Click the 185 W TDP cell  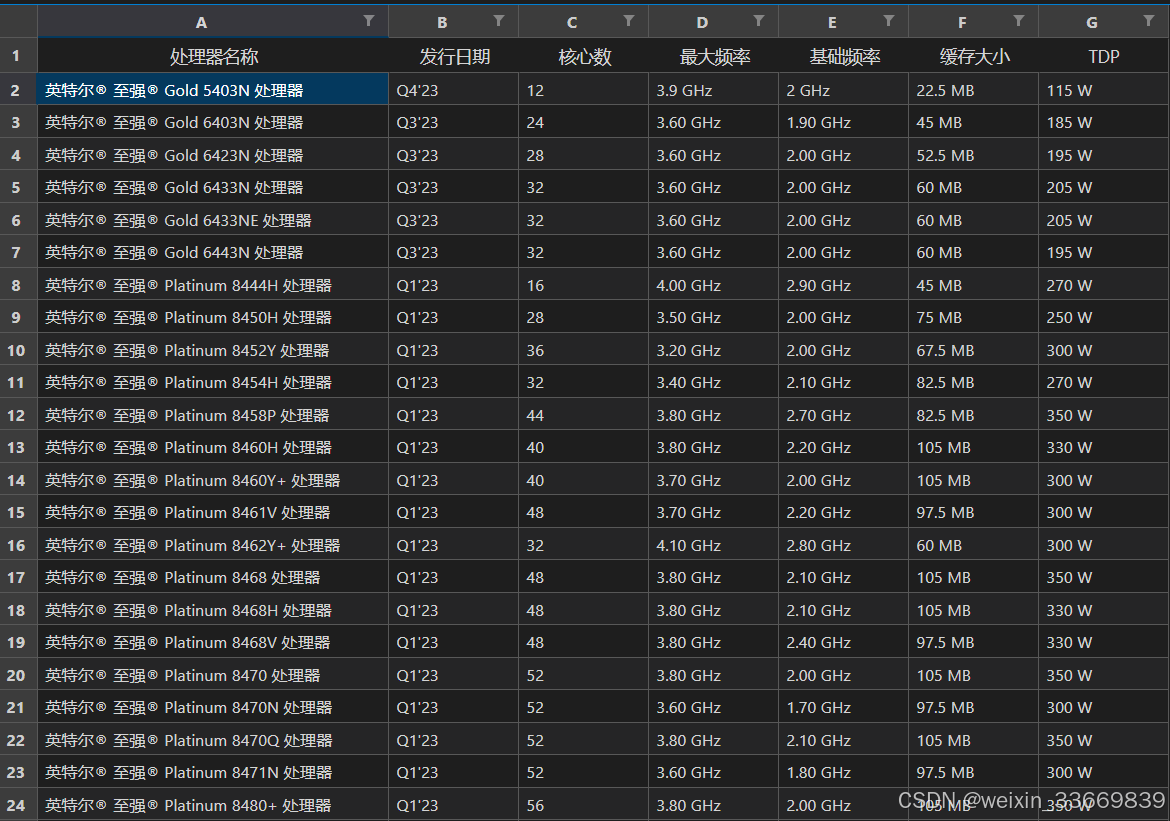(1104, 122)
